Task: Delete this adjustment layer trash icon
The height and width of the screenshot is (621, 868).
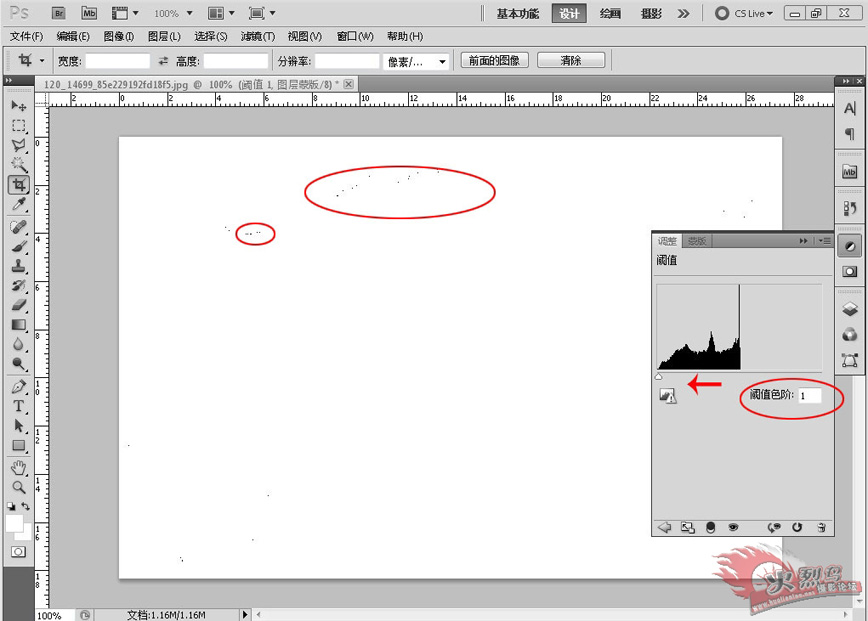Action: click(x=822, y=527)
